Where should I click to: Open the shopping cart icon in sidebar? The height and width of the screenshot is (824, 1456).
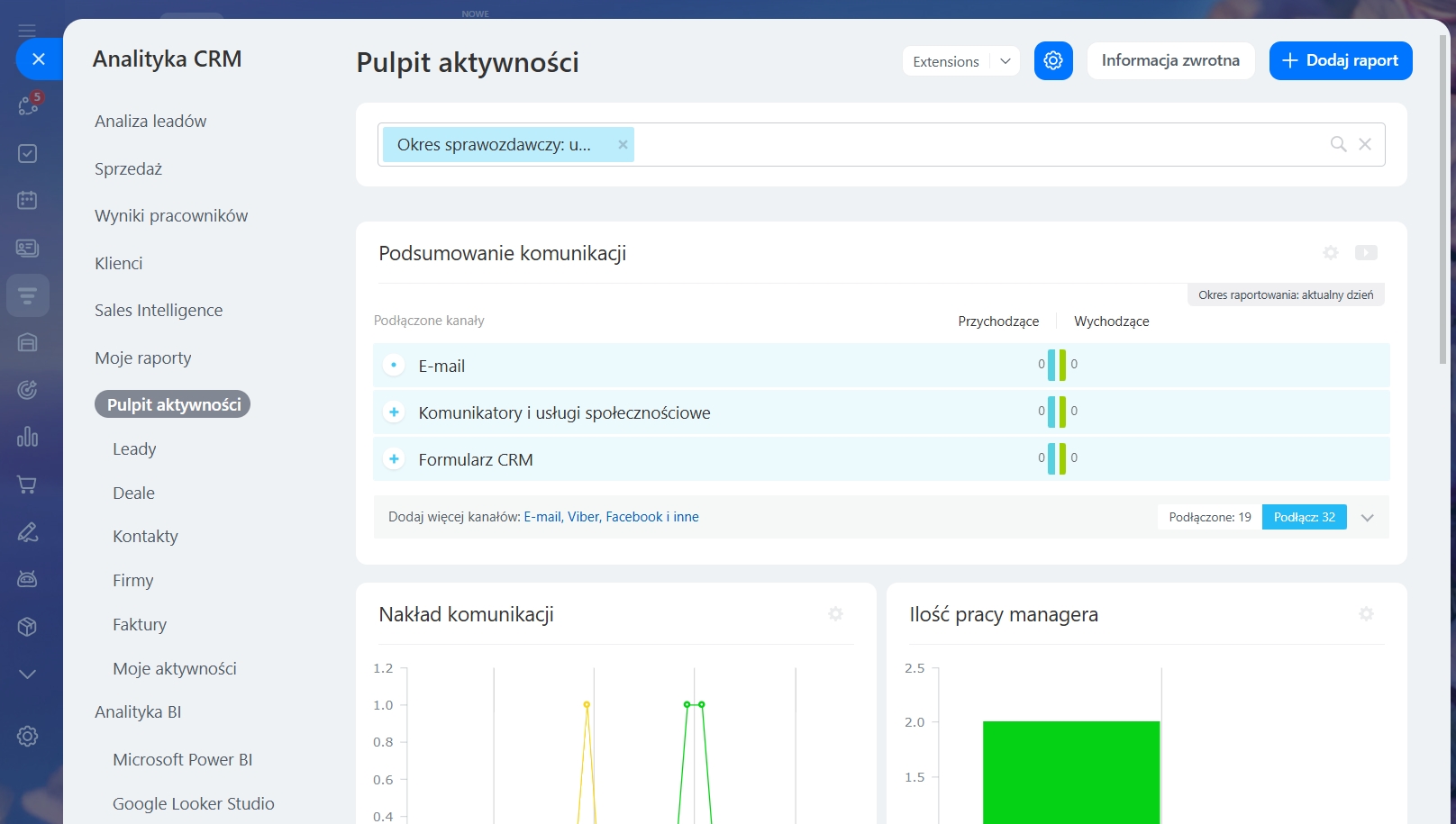(28, 484)
